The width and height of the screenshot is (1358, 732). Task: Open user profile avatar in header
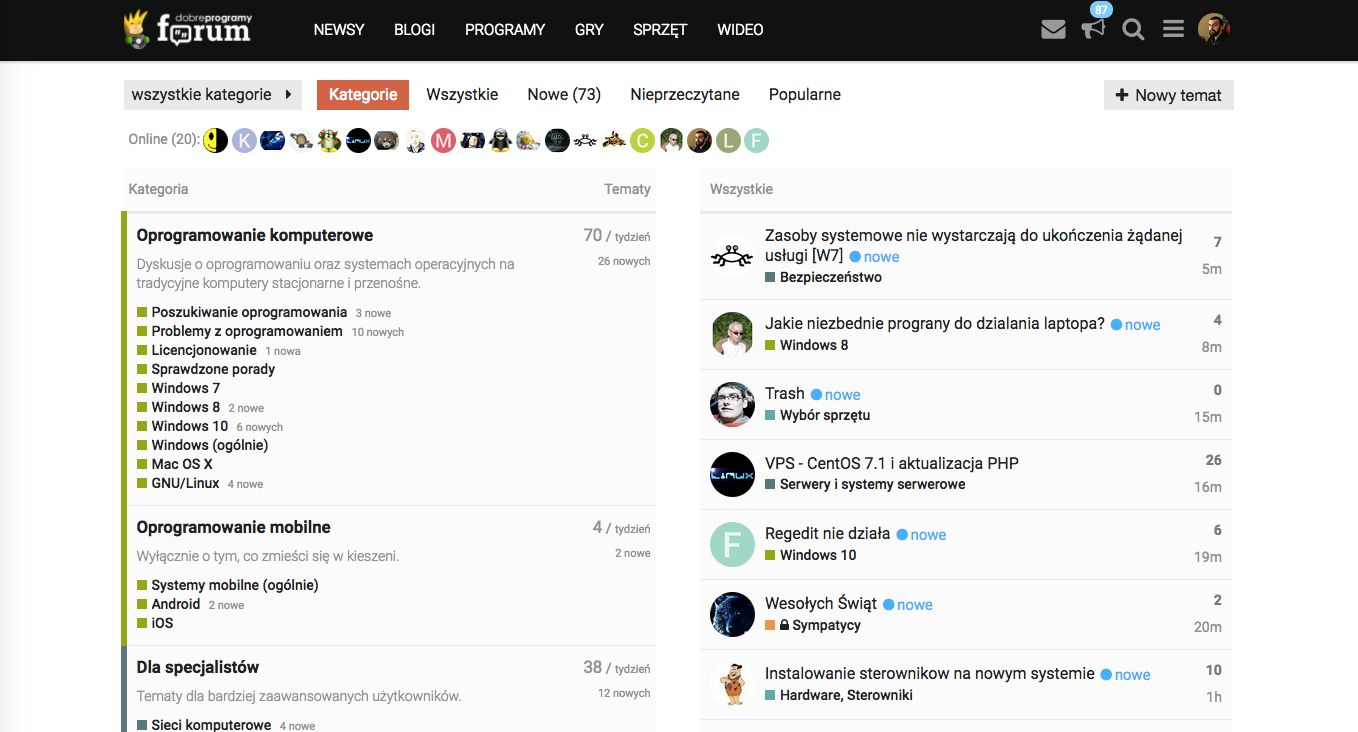point(1214,30)
